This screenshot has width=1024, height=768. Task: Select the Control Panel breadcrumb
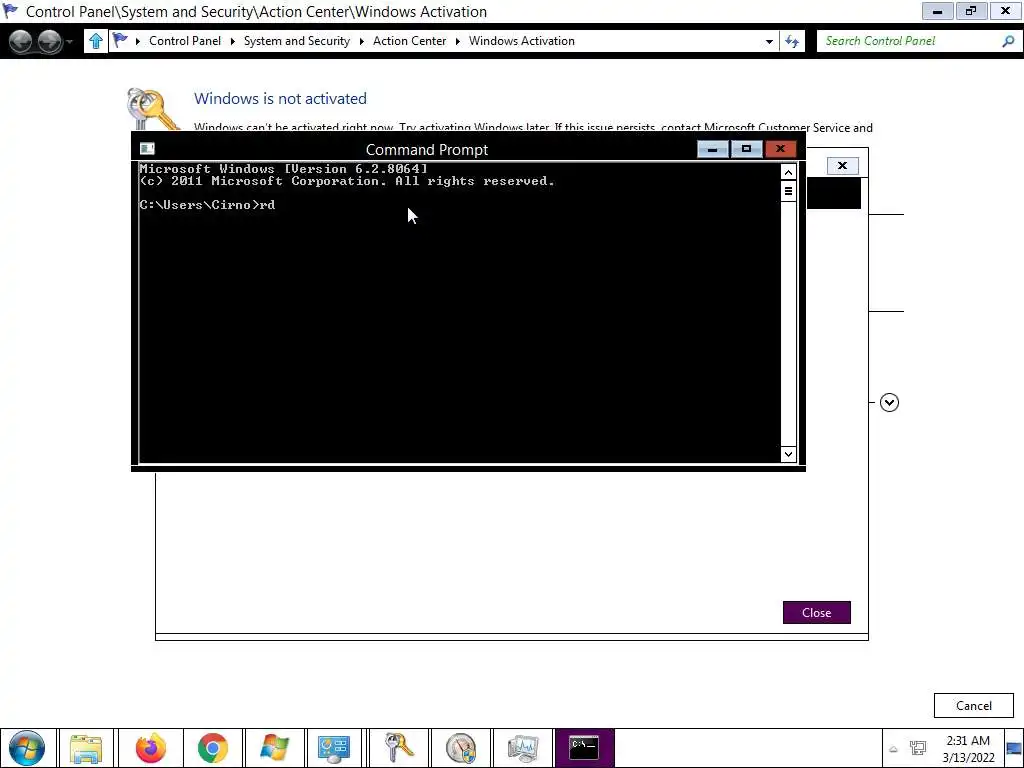[x=185, y=40]
